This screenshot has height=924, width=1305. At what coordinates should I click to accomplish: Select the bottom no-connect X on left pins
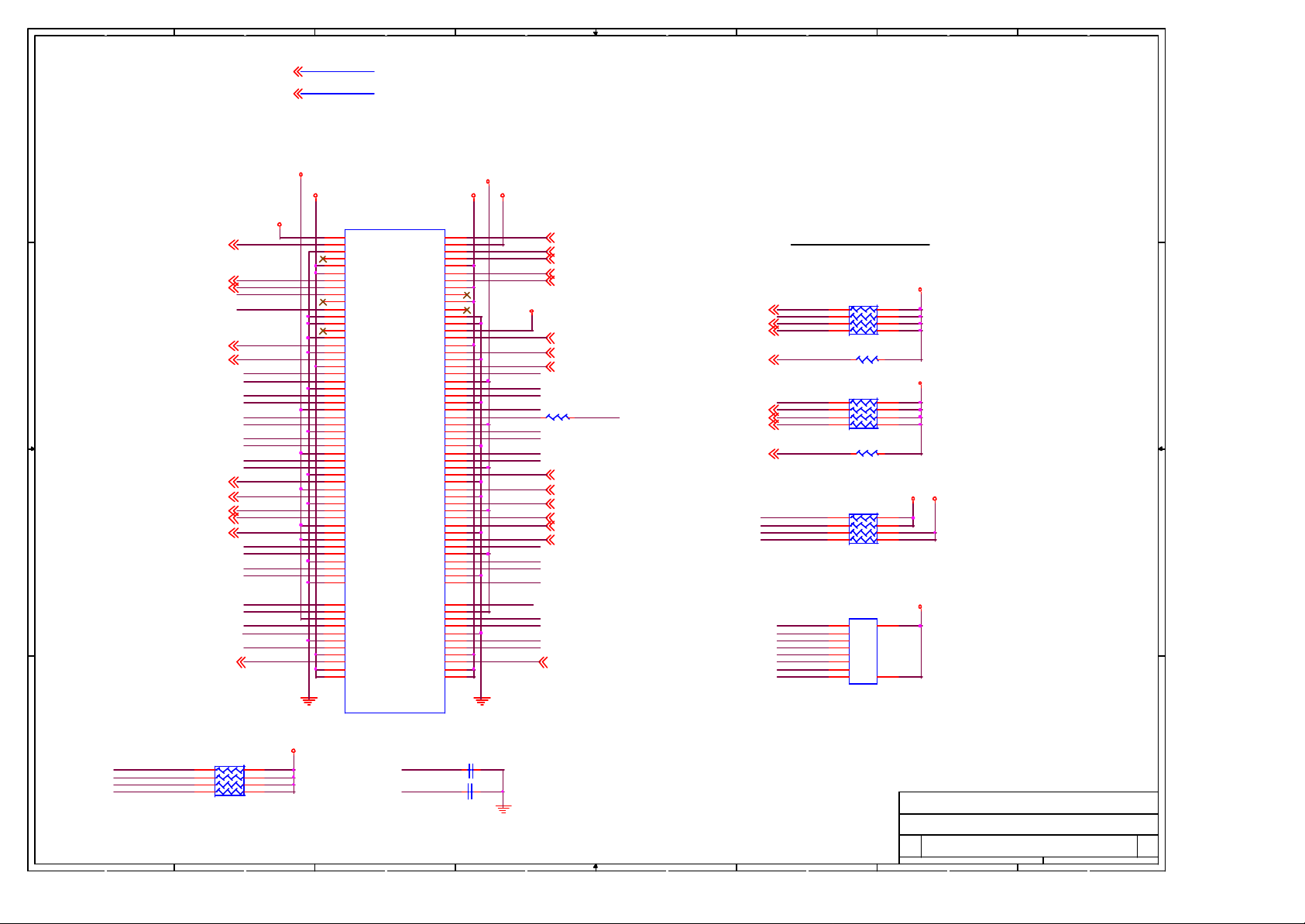click(x=323, y=331)
